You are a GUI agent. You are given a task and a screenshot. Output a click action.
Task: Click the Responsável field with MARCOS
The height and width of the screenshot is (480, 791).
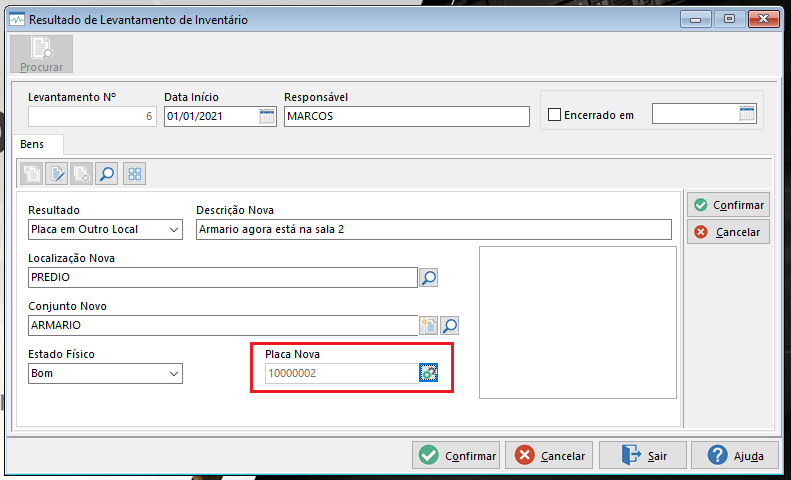407,116
